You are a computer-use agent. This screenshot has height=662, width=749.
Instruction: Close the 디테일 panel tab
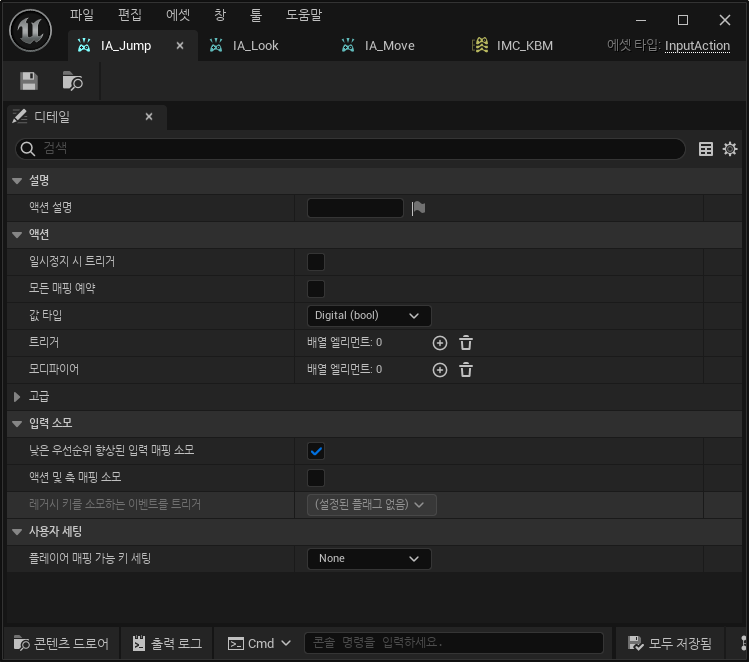(x=149, y=117)
